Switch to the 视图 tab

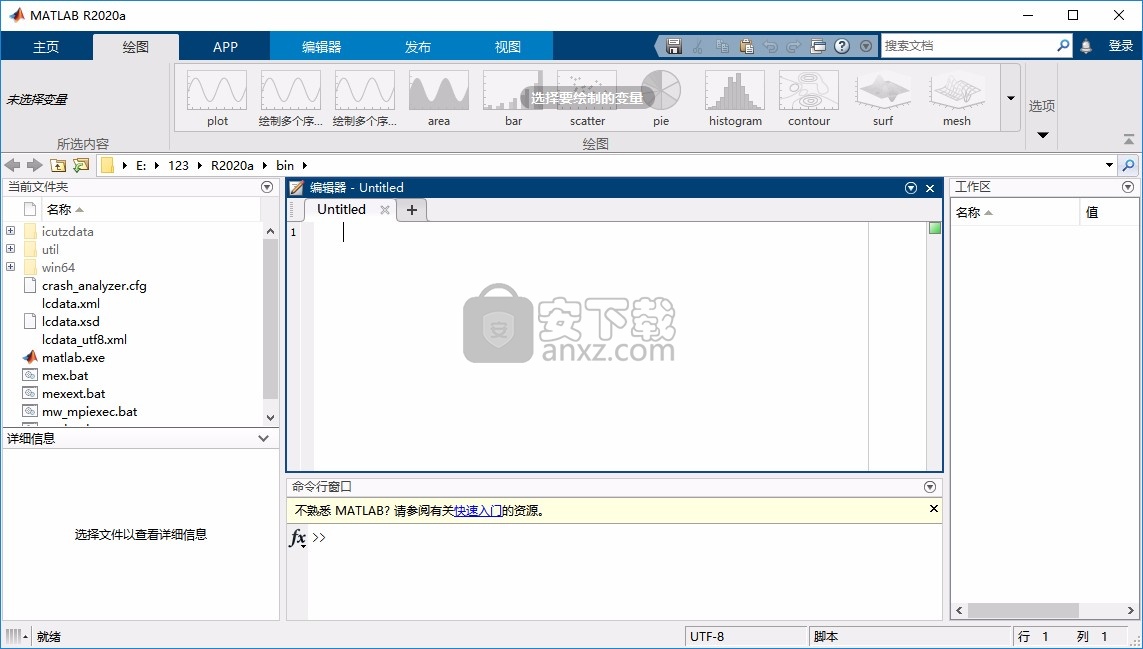[x=507, y=47]
